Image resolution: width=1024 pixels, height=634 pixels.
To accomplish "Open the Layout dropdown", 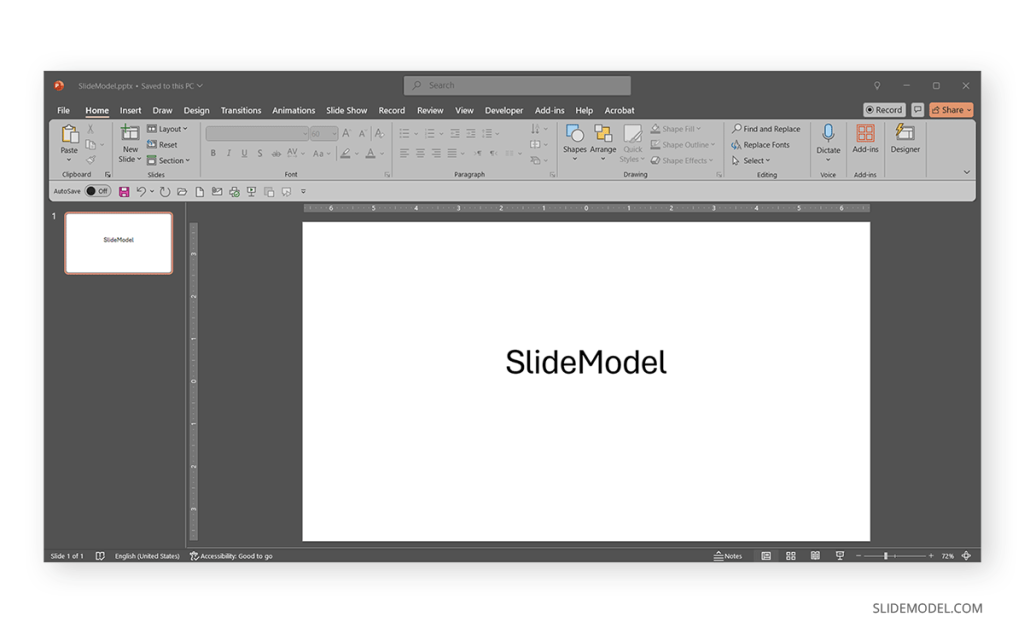I will click(x=168, y=128).
